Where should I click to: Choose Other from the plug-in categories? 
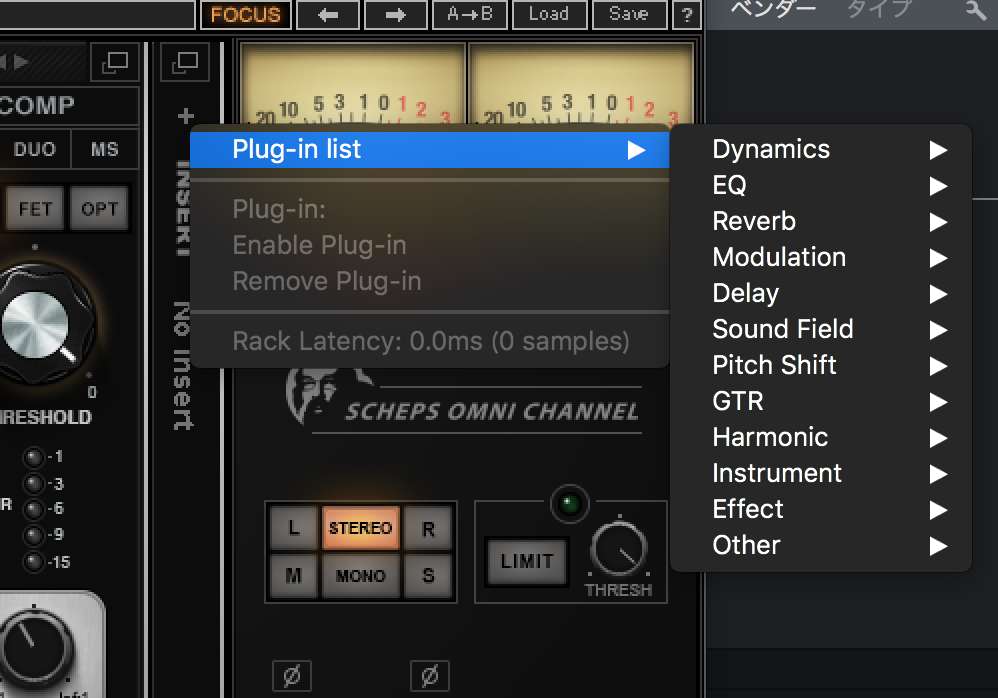click(821, 545)
